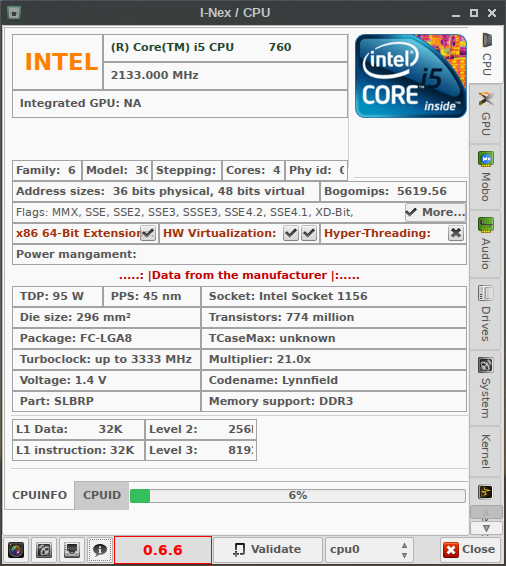This screenshot has height=566, width=506.
Task: Click the red X icon on Close
Action: click(451, 550)
